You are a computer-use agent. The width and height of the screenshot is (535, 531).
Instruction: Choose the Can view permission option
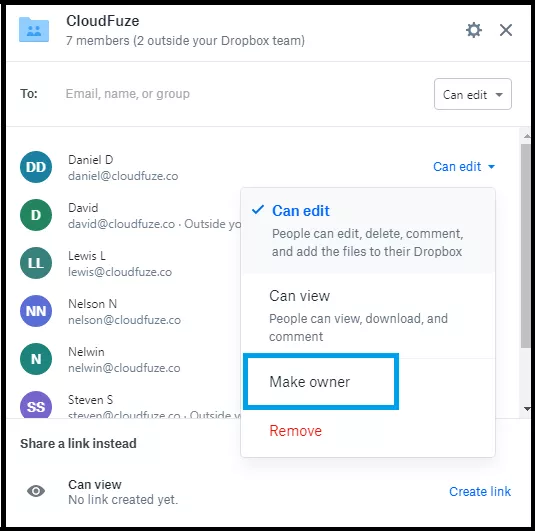pos(368,316)
